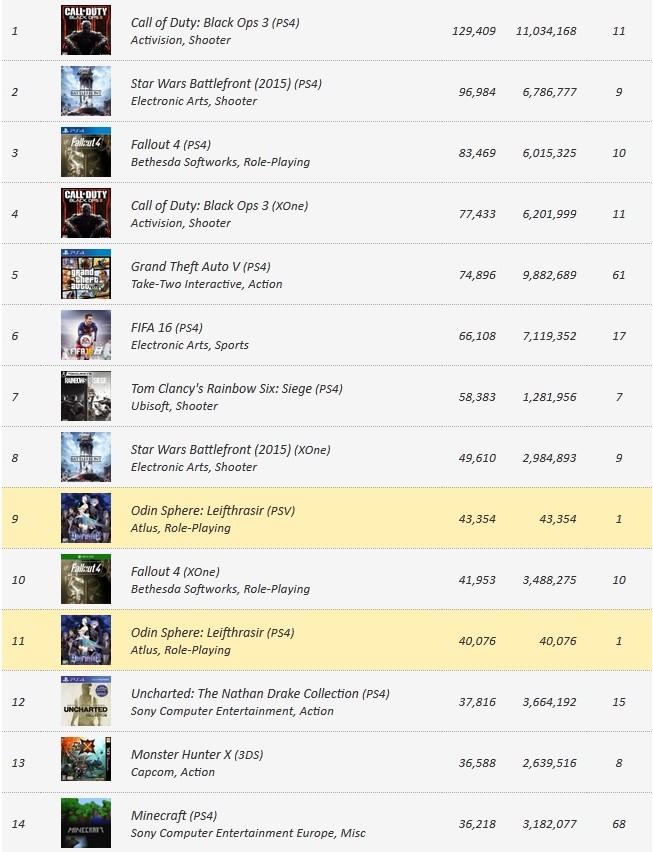Click the Call of Duty PS4 cover thumbnail

coord(86,30)
